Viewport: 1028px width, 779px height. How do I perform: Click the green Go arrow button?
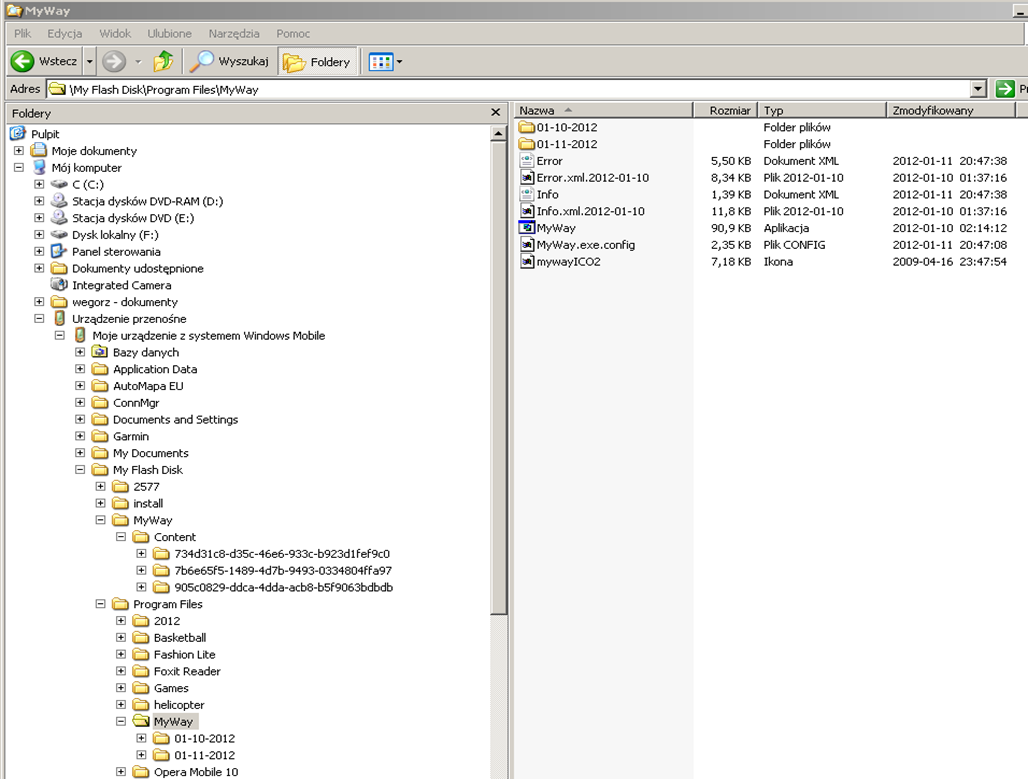point(1004,89)
